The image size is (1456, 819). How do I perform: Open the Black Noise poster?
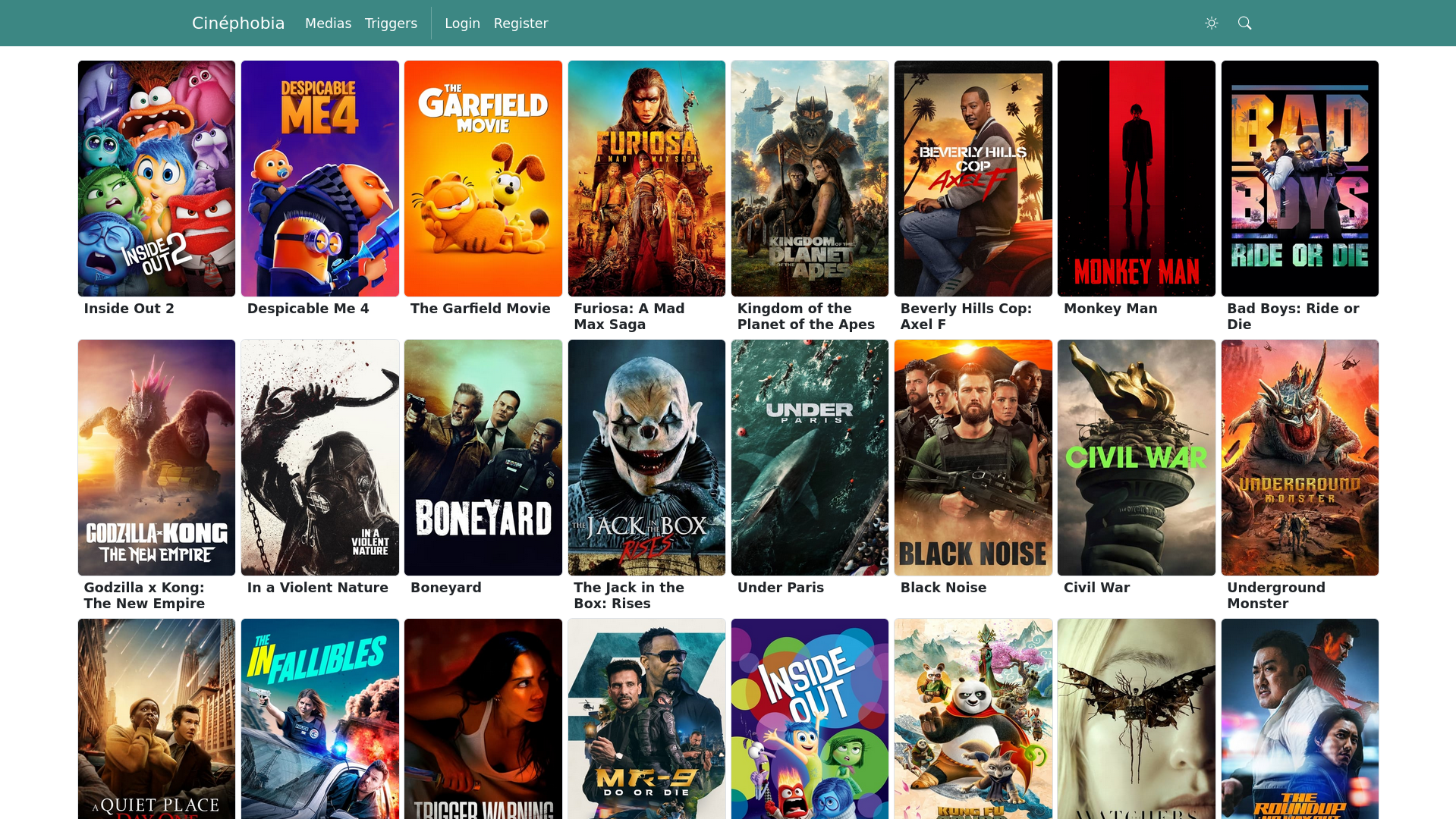973,458
